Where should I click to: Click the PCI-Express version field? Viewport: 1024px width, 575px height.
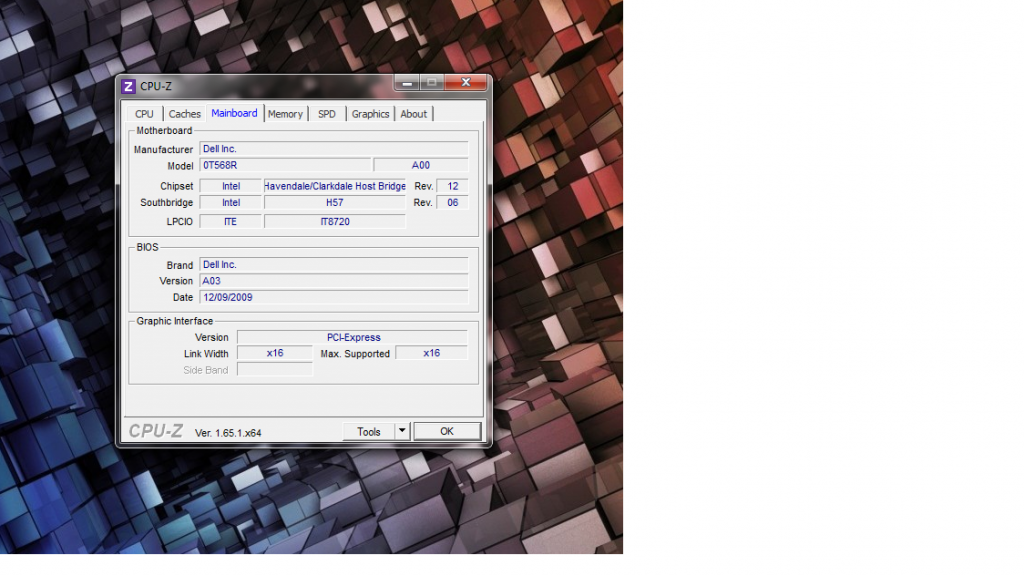pyautogui.click(x=353, y=337)
